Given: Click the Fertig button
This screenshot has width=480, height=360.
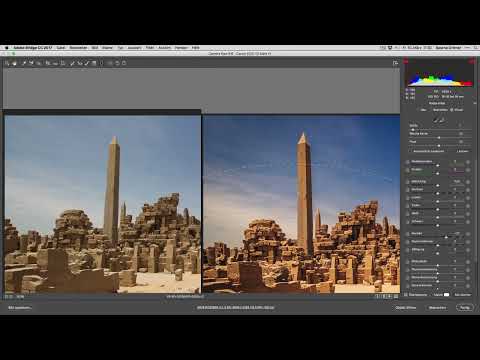Looking at the screenshot, I should point(465,307).
